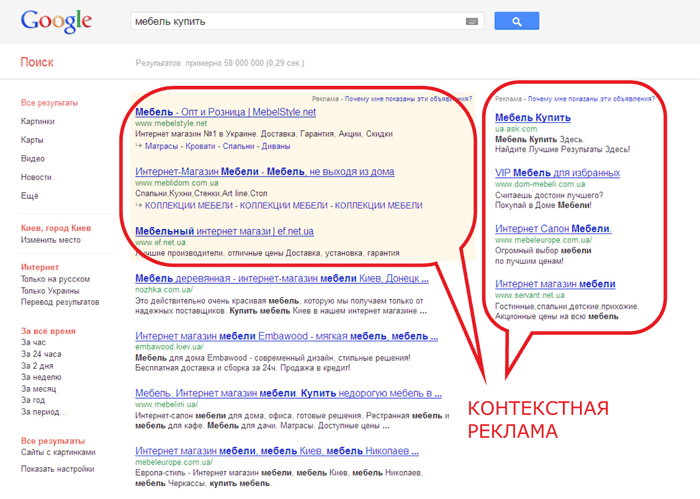Switch to 'Видео' results
700x499 pixels.
coord(33,158)
